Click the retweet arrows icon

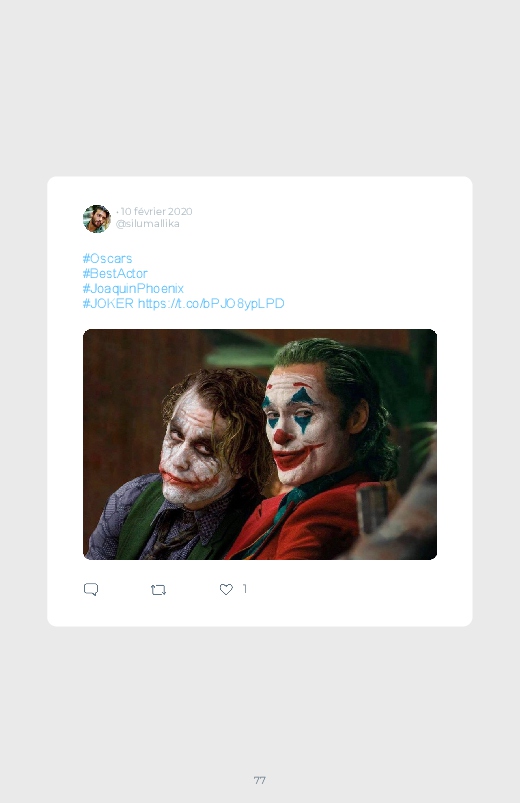[x=158, y=590]
